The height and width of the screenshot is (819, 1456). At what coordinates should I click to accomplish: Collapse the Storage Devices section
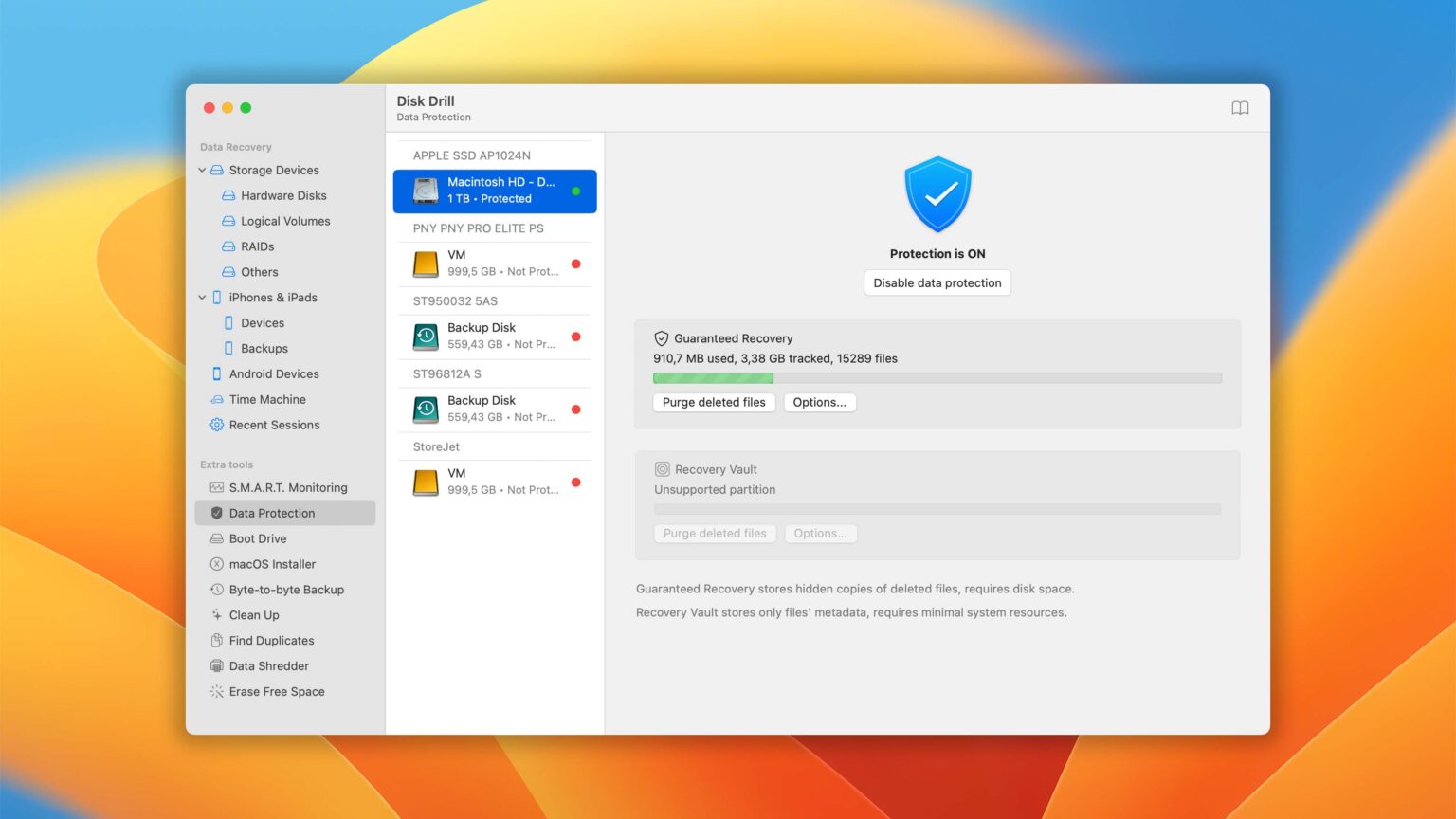pyautogui.click(x=202, y=170)
